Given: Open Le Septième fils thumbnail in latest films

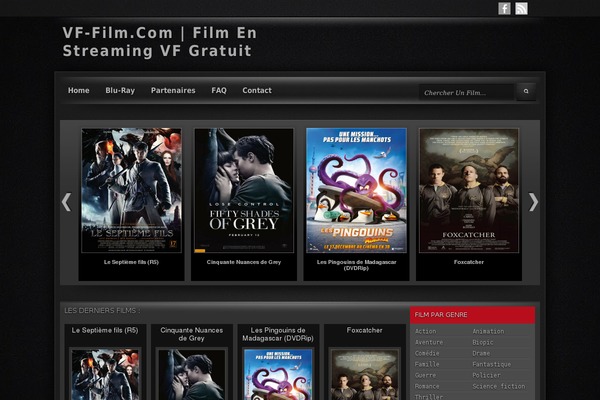Looking at the screenshot, I should point(105,374).
